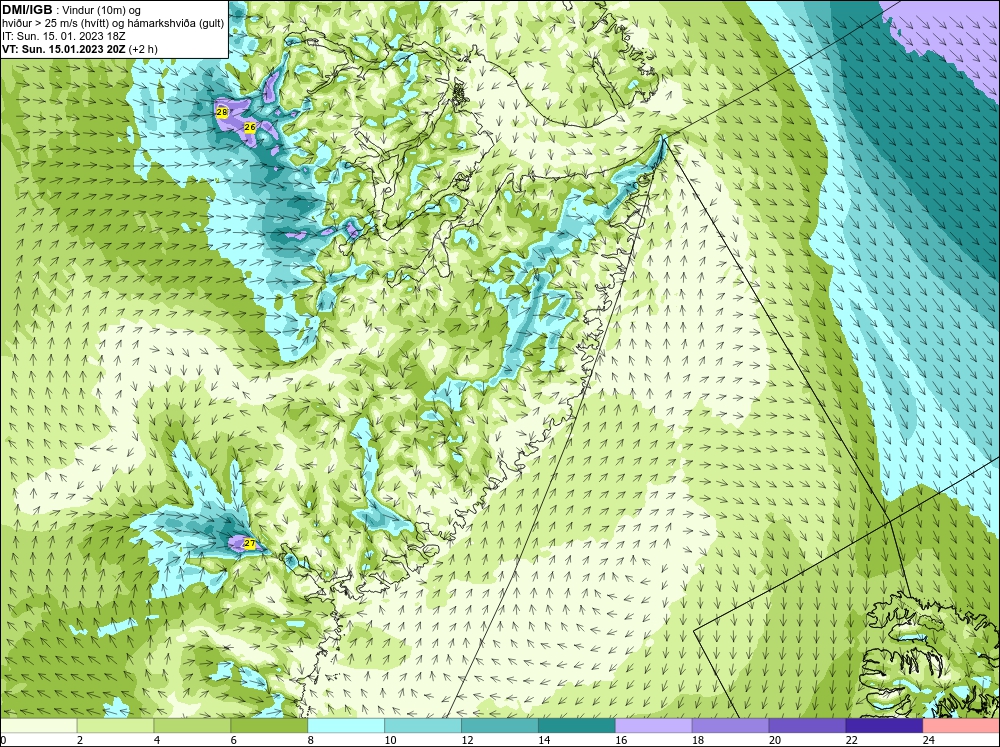
Task: Select the pink above-24 m/s legend swatch
Action: (961, 726)
